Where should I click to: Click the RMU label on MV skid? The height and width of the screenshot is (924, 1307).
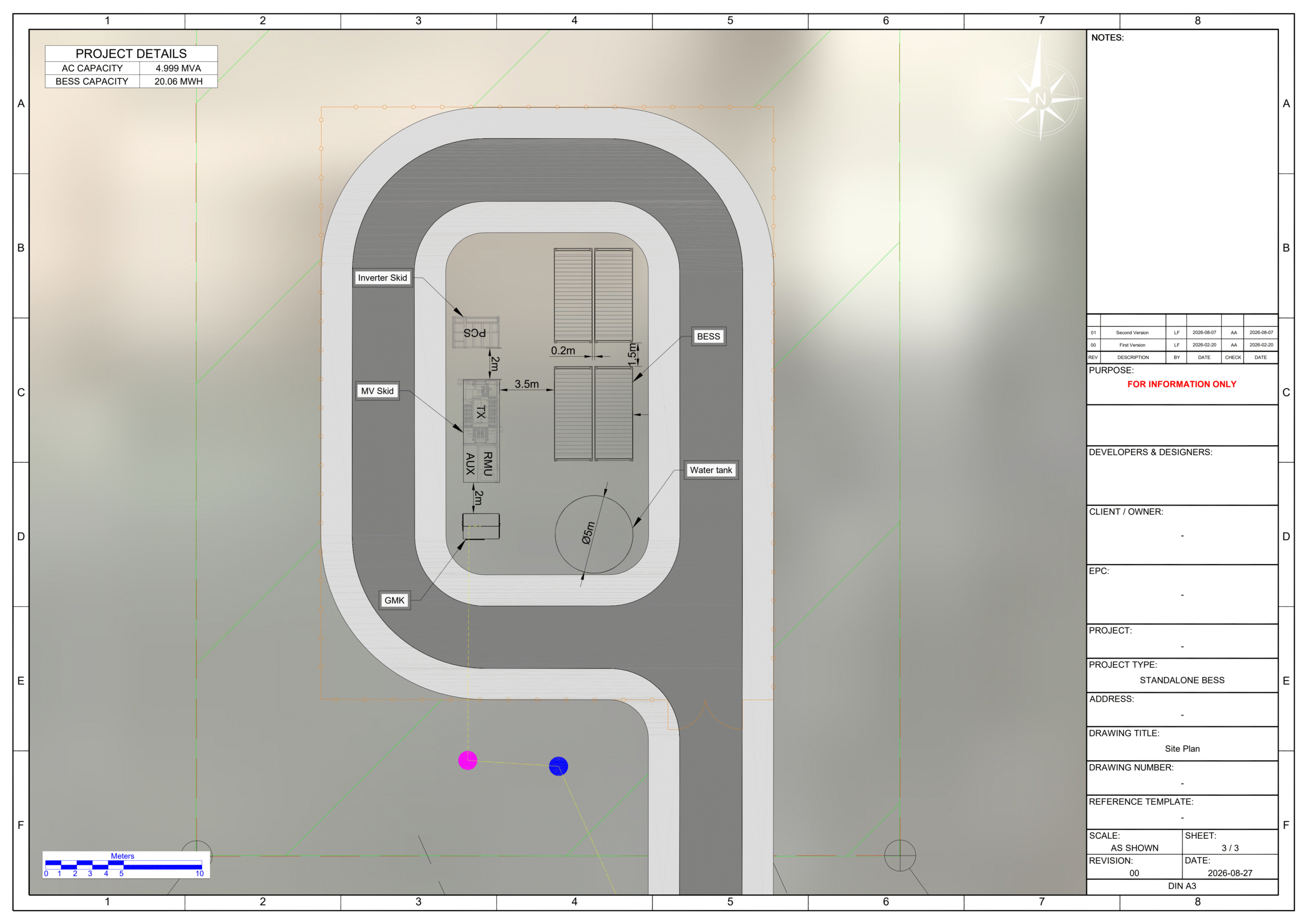click(488, 464)
